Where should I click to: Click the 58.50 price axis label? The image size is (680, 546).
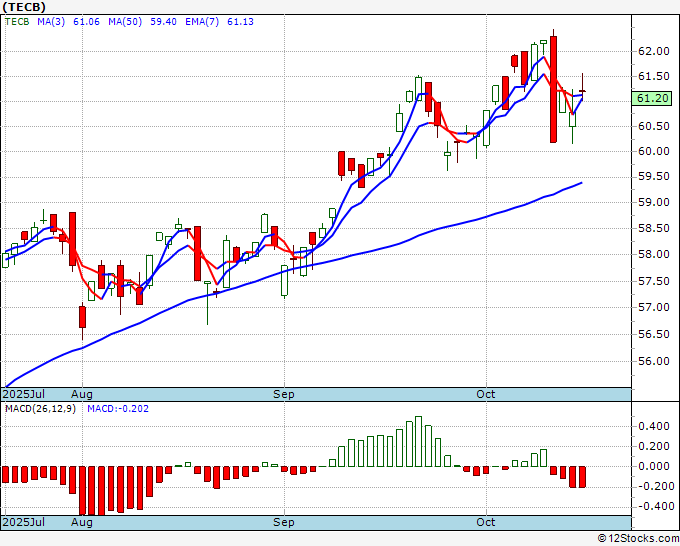(654, 228)
